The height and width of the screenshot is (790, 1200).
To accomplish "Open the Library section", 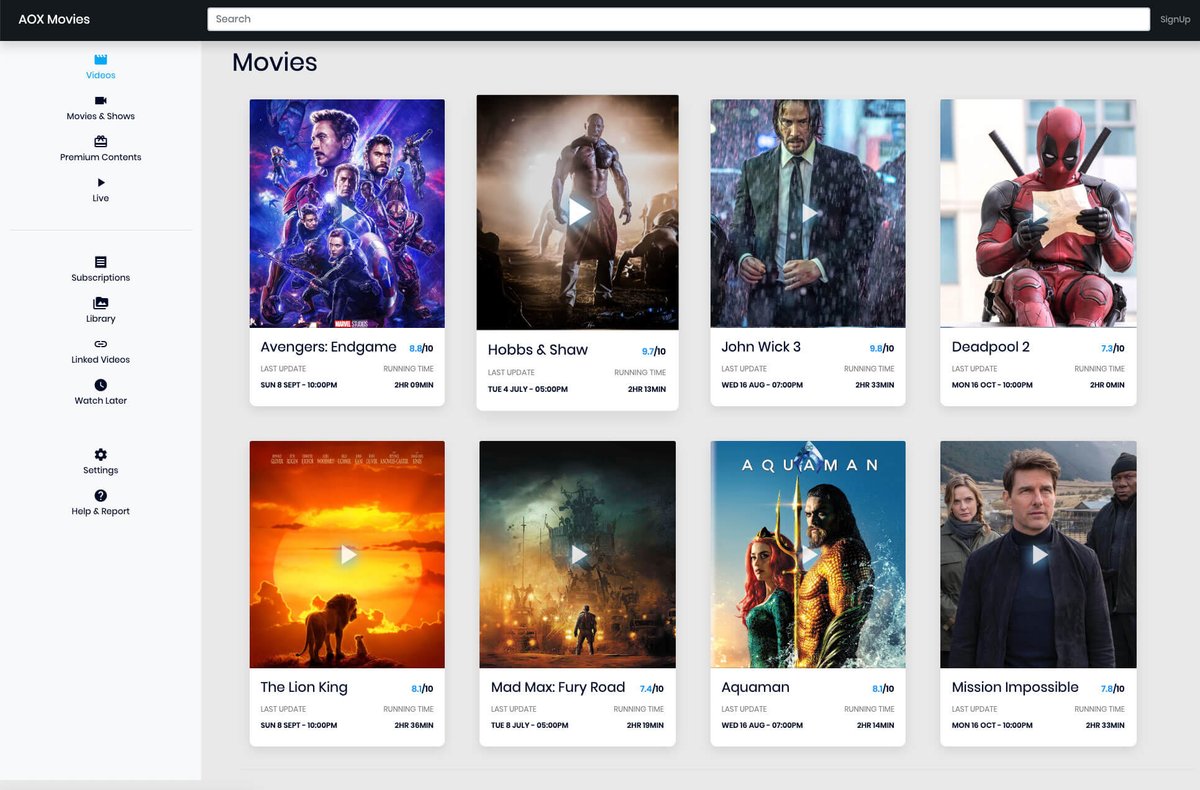I will pyautogui.click(x=100, y=304).
